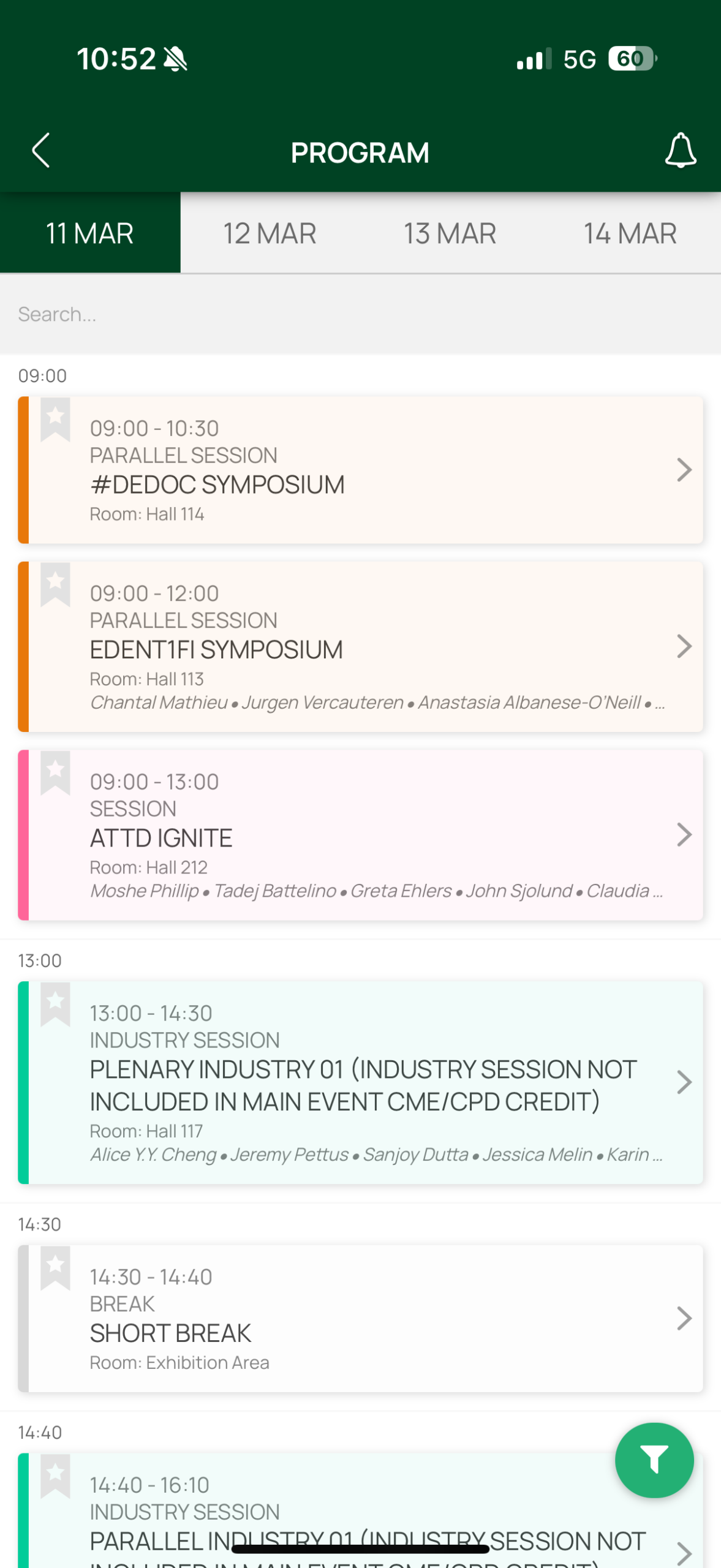Bookmark the EDENT1FI Symposium session

coord(55,584)
